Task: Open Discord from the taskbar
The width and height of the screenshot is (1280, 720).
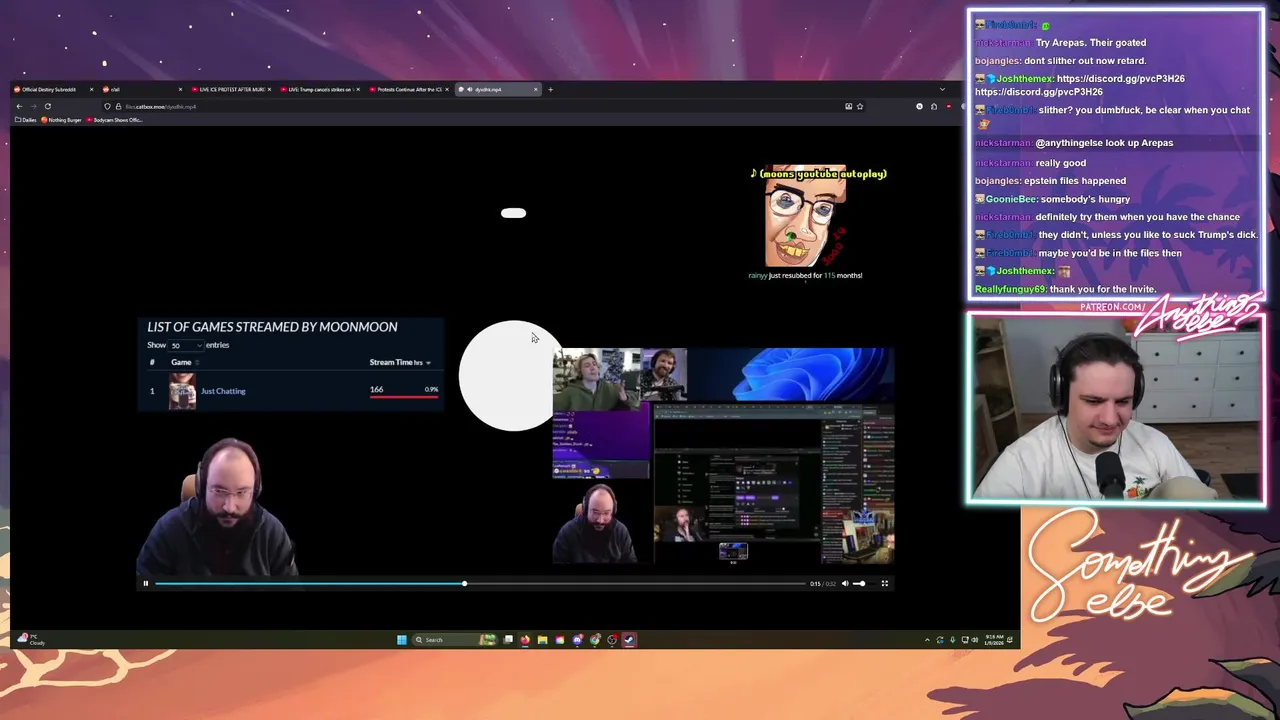Action: coord(577,640)
